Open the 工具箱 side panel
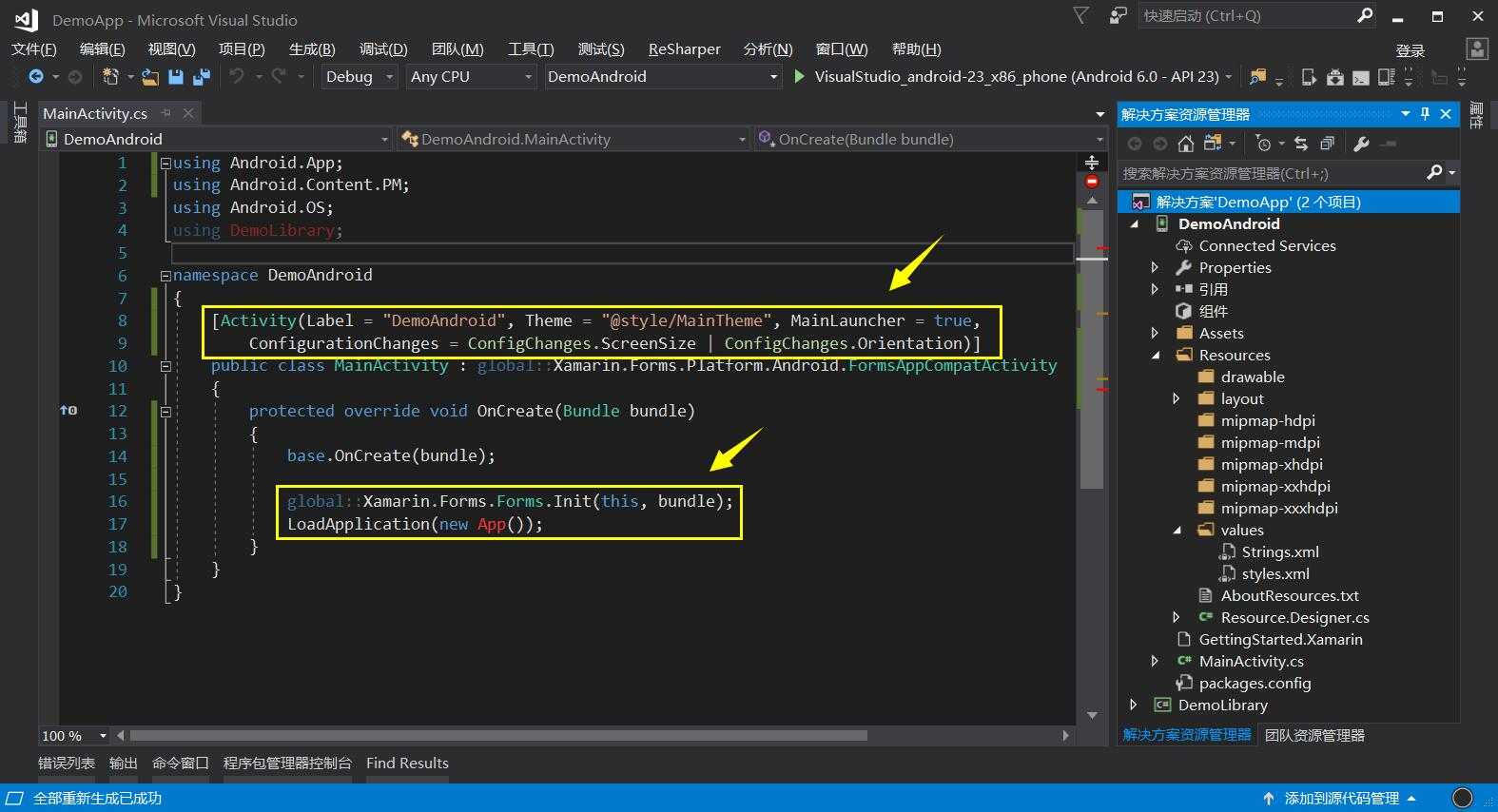Viewport: 1498px width, 812px height. point(19,124)
